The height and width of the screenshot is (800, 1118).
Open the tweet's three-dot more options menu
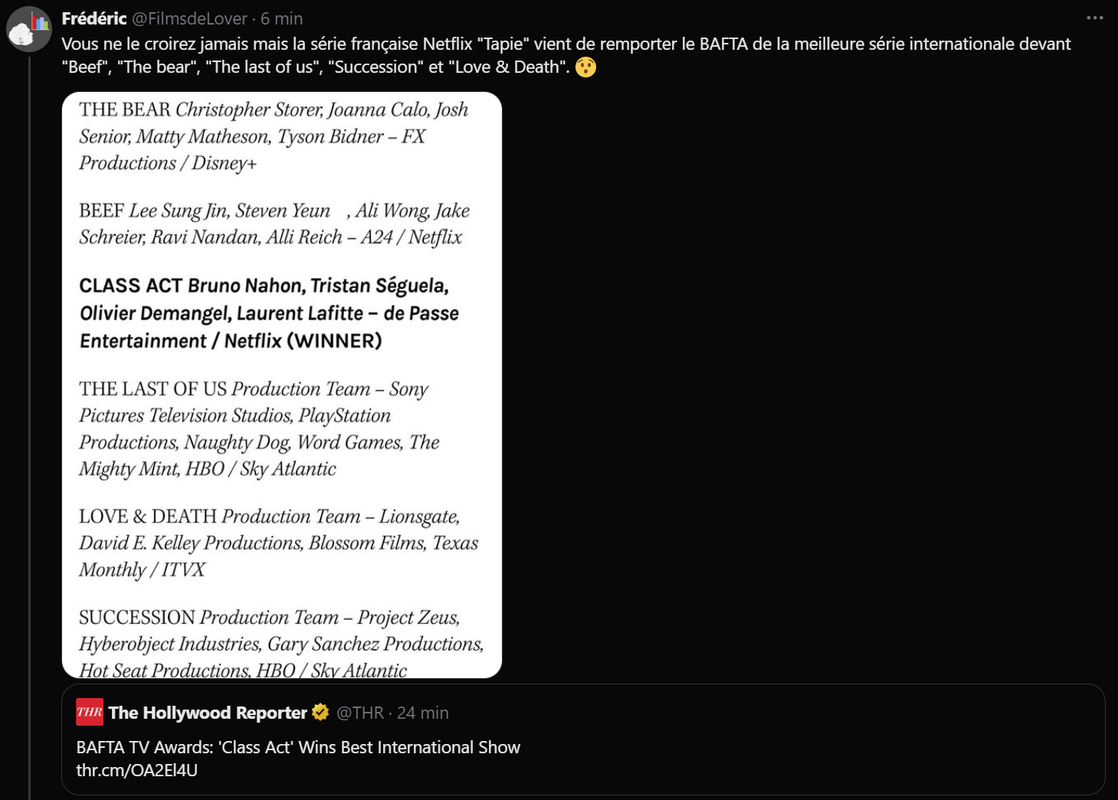point(1094,19)
